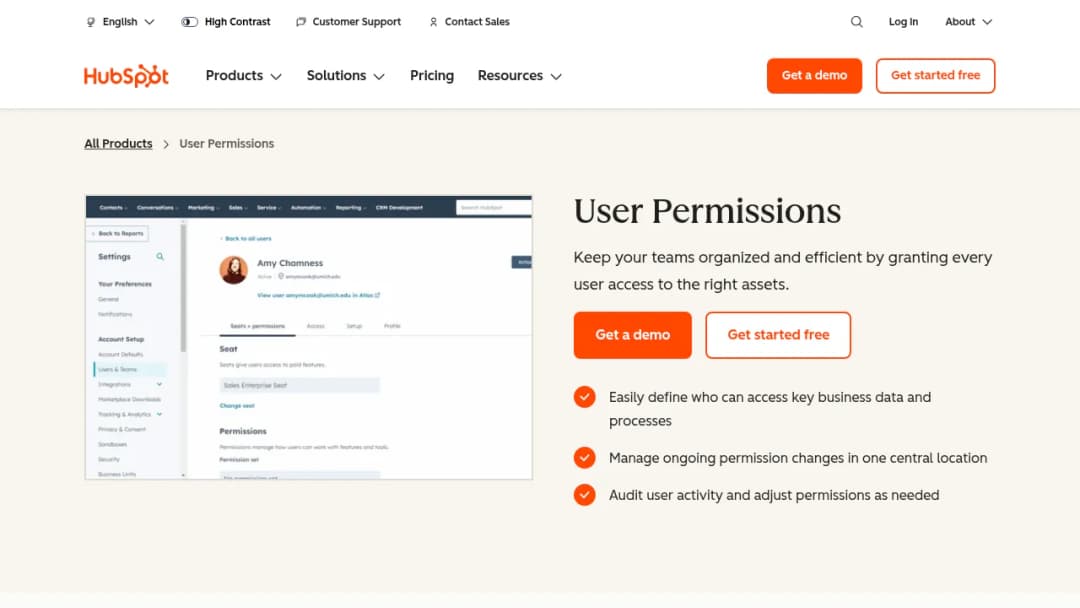Click the person icon beside Contact Sales
1080x608 pixels.
[433, 22]
